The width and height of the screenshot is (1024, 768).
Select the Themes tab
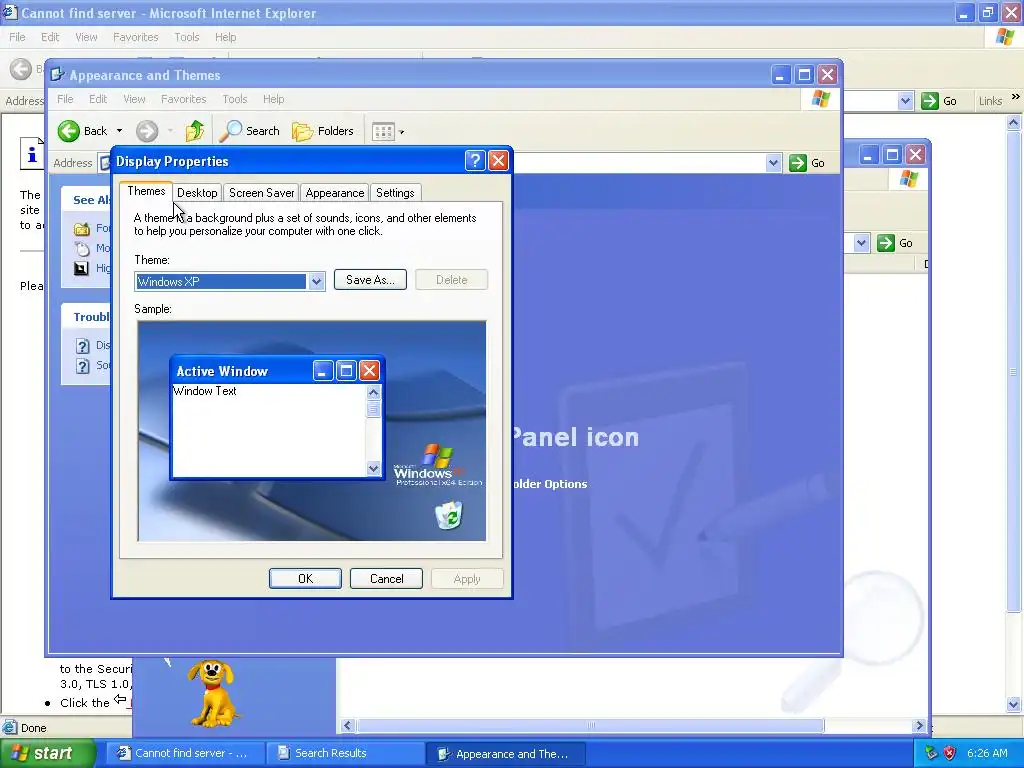click(146, 191)
